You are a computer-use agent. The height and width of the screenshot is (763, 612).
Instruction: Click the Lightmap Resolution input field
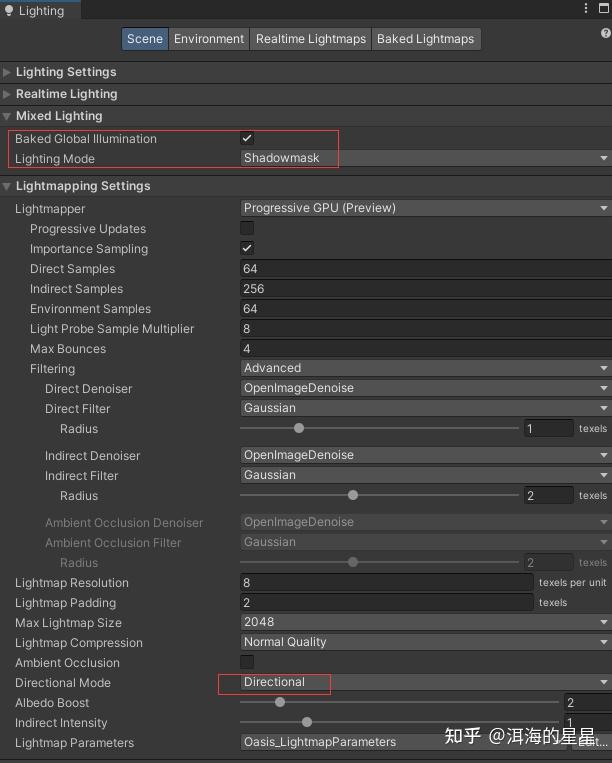tap(387, 582)
